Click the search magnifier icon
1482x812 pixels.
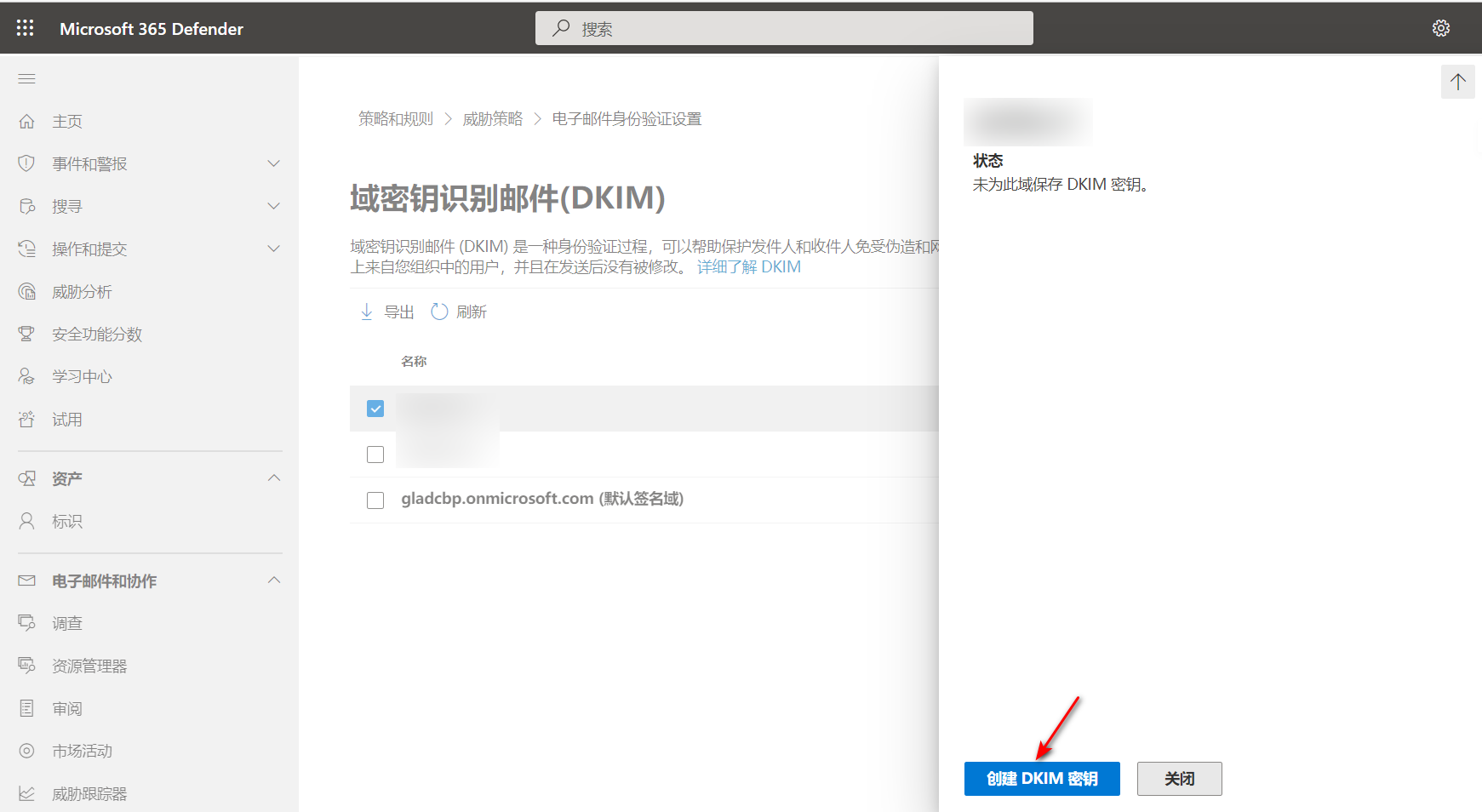click(561, 28)
